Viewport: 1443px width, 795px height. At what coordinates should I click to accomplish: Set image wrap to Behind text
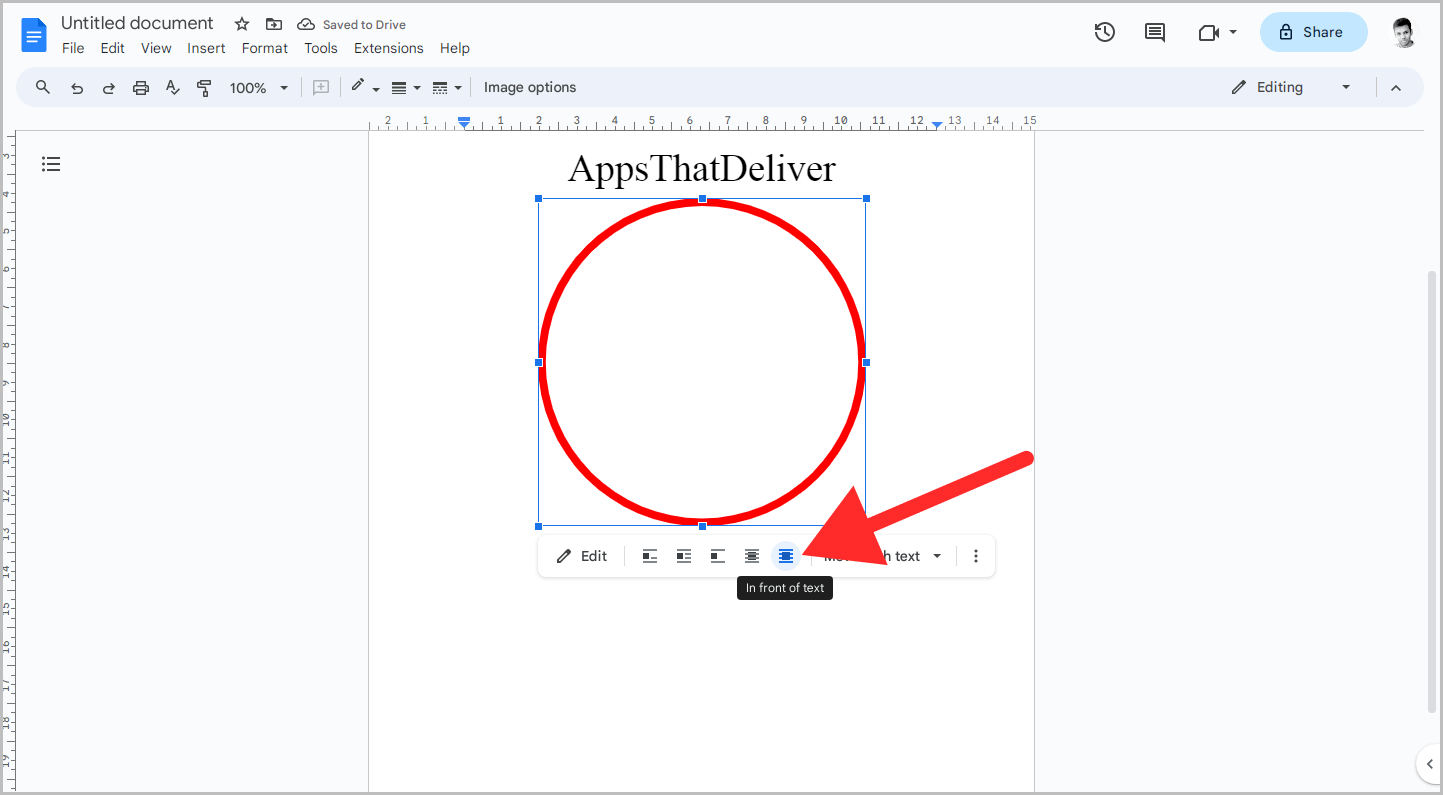point(751,556)
